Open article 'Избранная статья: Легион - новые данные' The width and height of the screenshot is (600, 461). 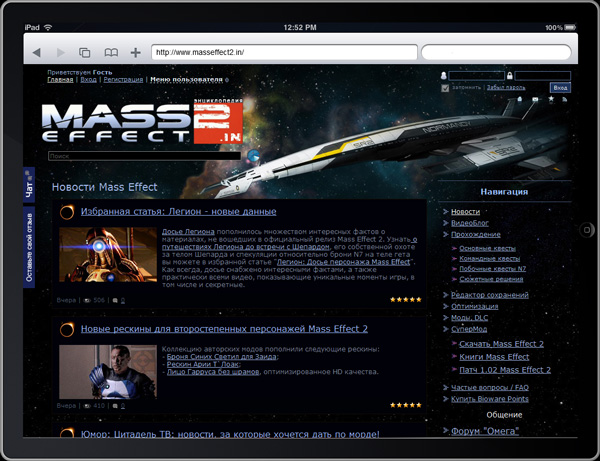pyautogui.click(x=178, y=212)
